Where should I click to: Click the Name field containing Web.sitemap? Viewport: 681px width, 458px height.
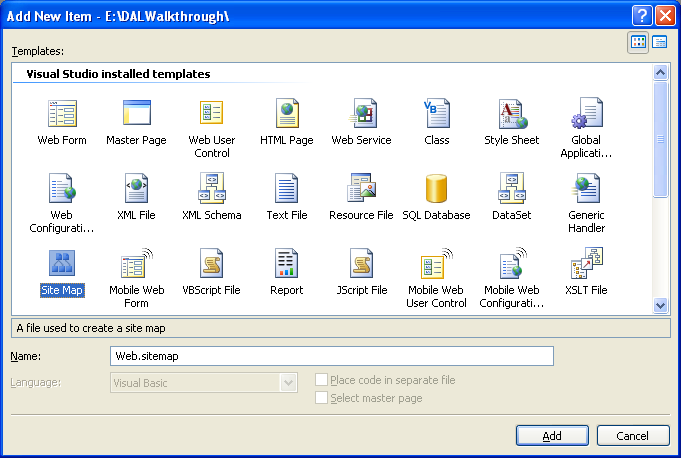(x=332, y=356)
